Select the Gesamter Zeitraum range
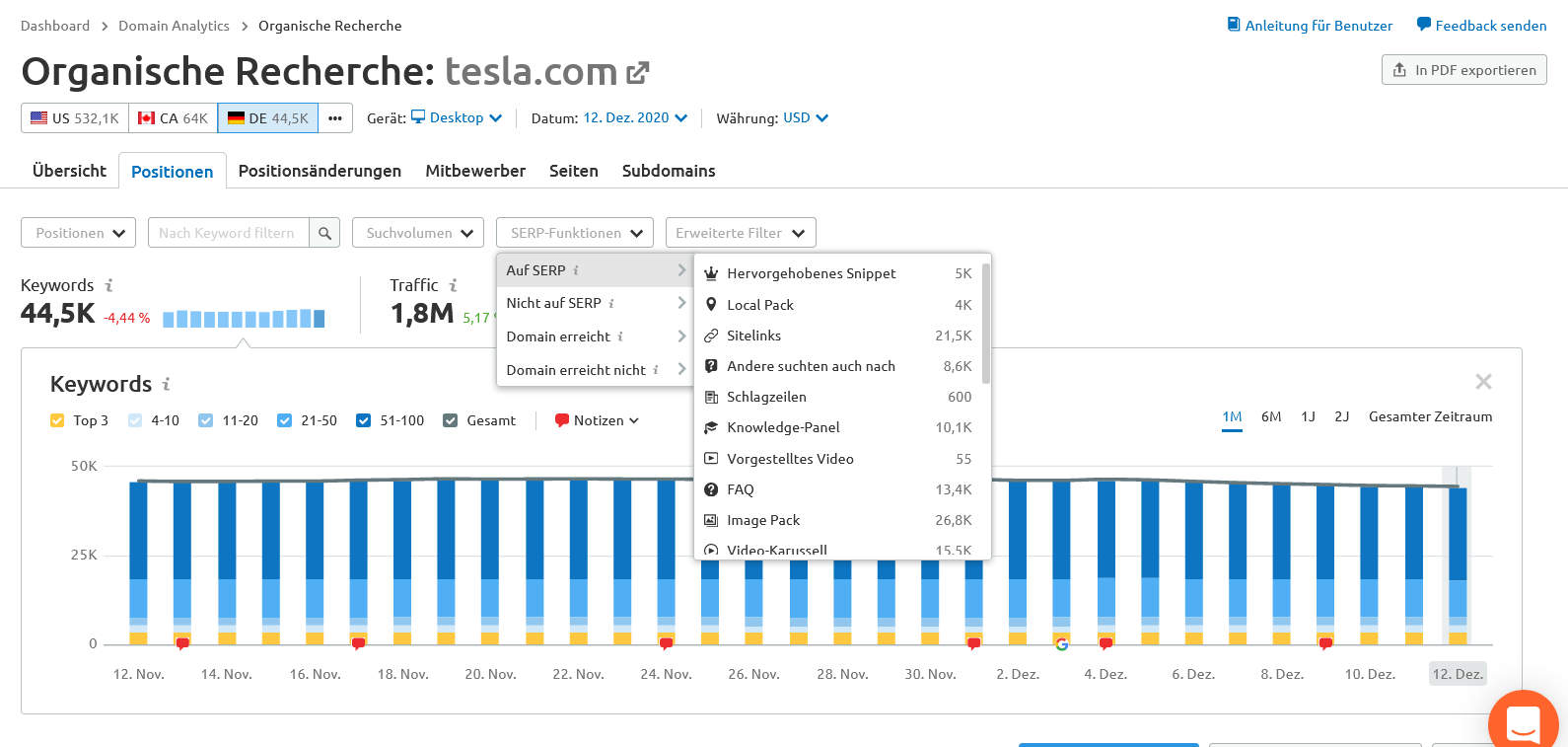The image size is (1568, 747). click(1430, 417)
